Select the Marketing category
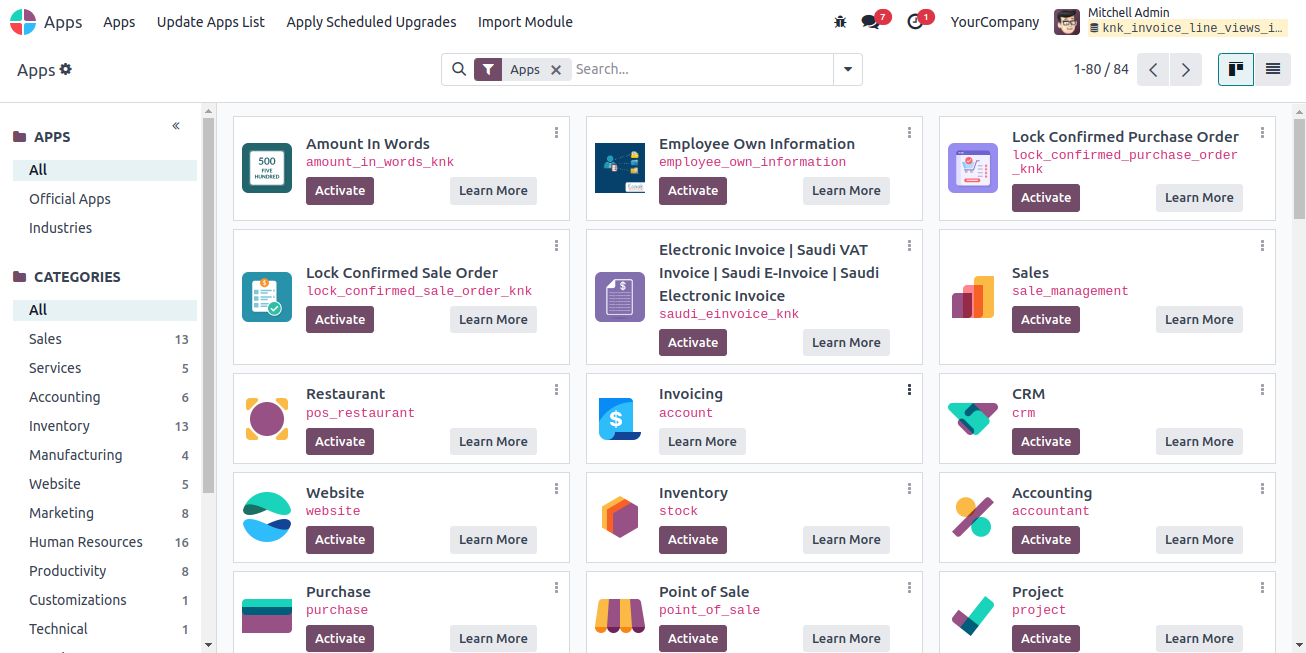 [x=105, y=513]
